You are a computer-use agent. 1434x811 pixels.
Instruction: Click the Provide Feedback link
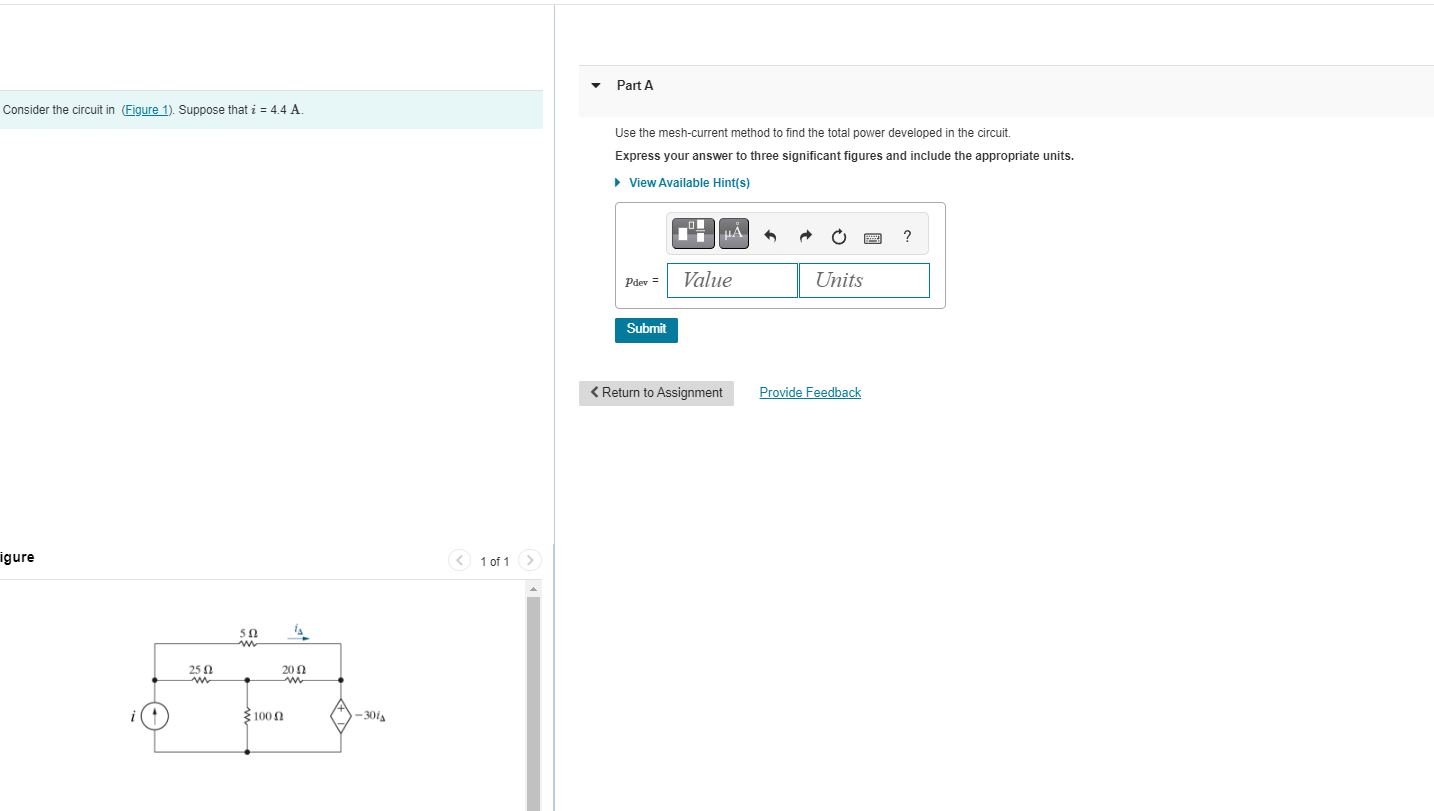(810, 392)
